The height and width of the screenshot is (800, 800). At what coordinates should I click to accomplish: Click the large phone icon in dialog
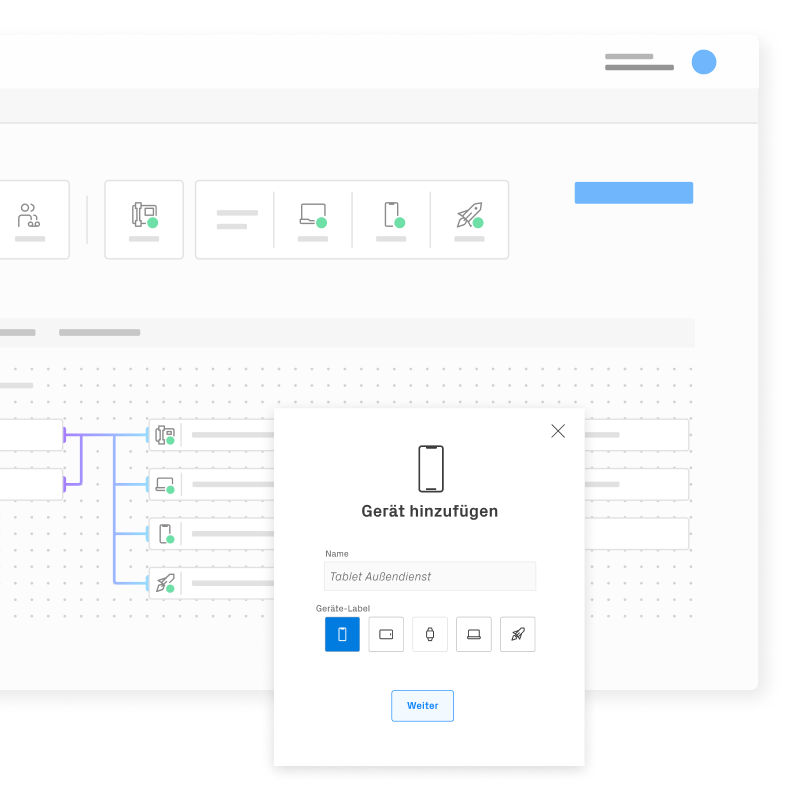pyautogui.click(x=431, y=469)
